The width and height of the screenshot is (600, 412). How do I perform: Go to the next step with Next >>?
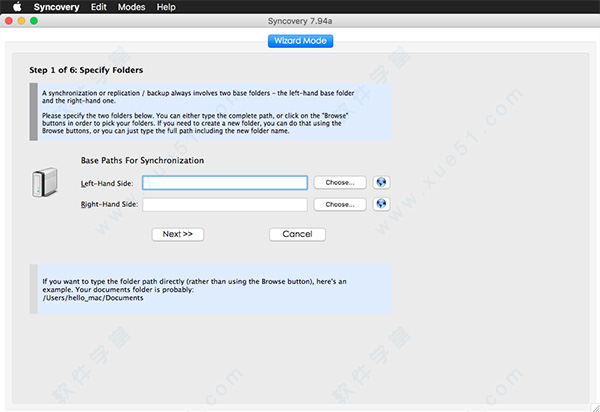pos(178,234)
